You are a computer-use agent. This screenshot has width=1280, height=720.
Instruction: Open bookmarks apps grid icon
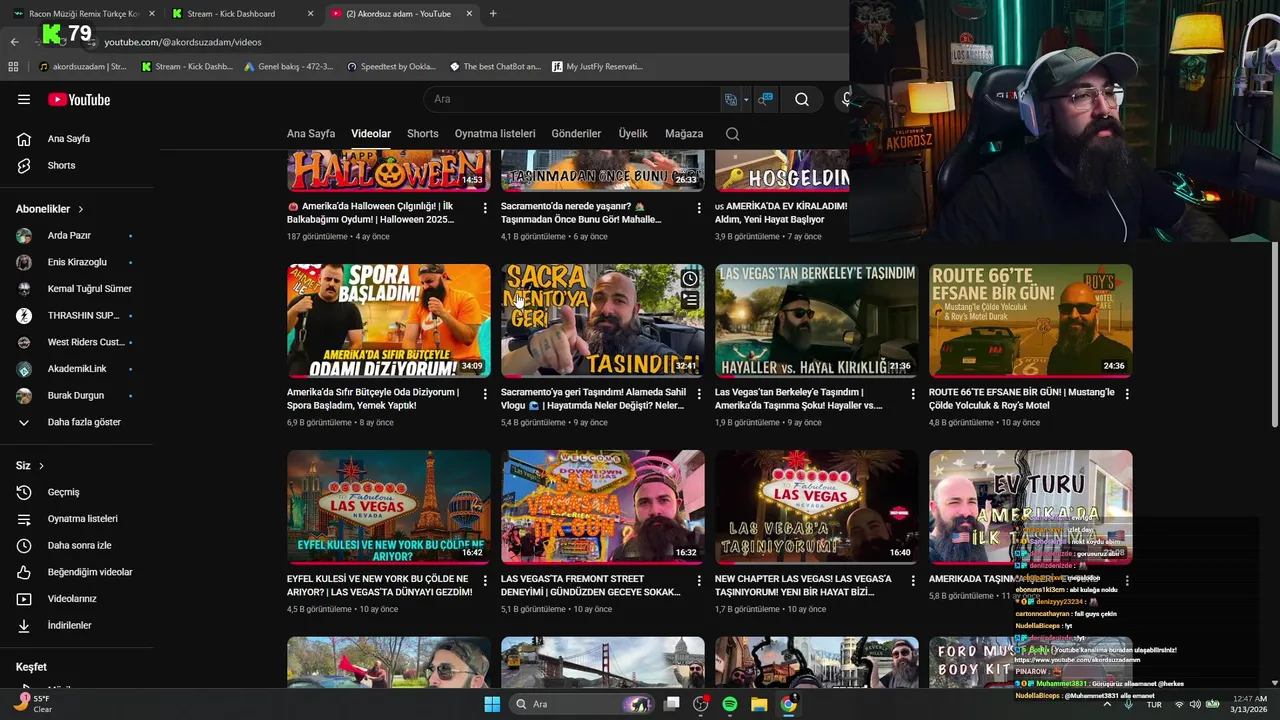coord(13,67)
